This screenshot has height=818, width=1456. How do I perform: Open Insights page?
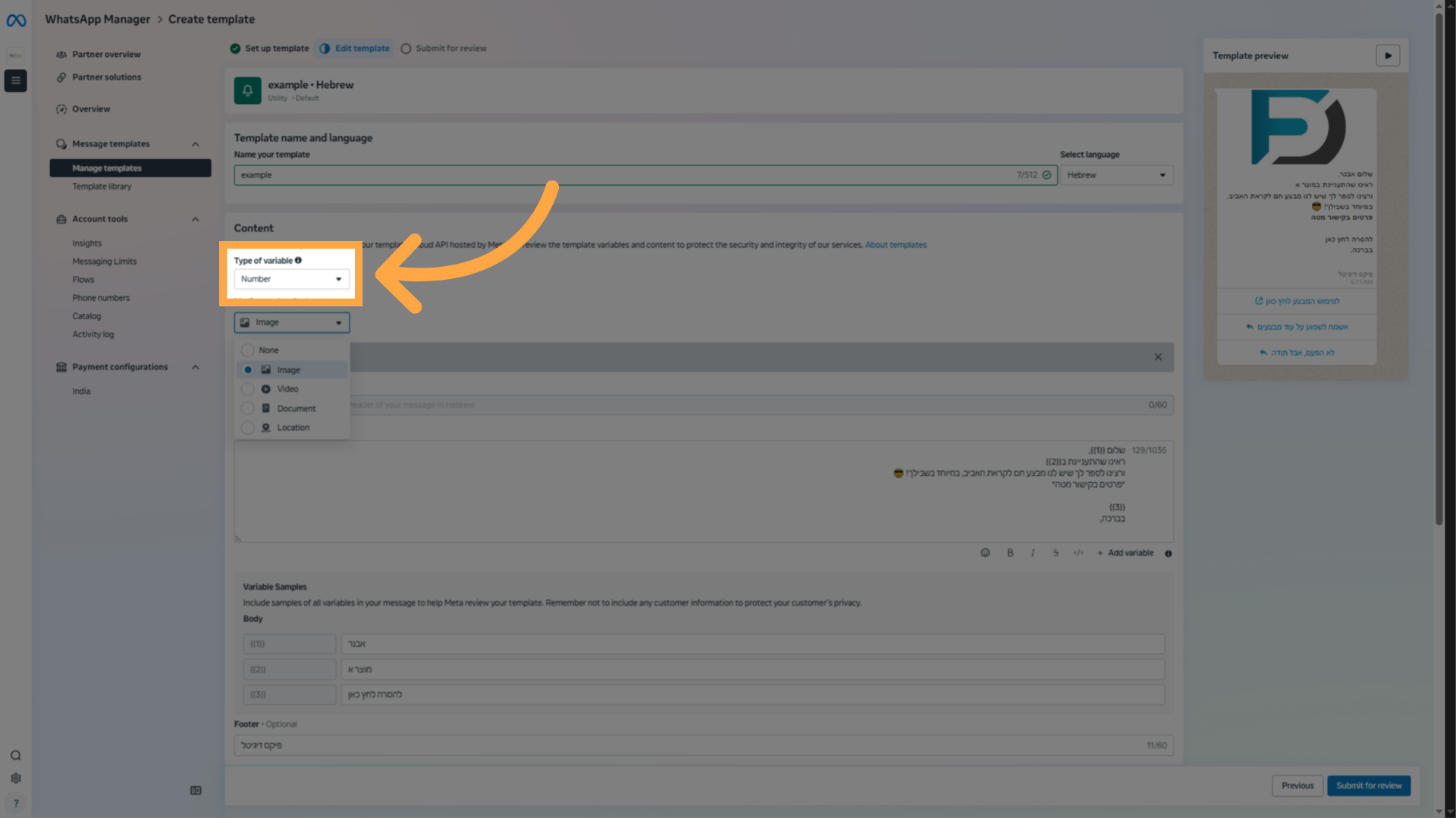coord(86,243)
